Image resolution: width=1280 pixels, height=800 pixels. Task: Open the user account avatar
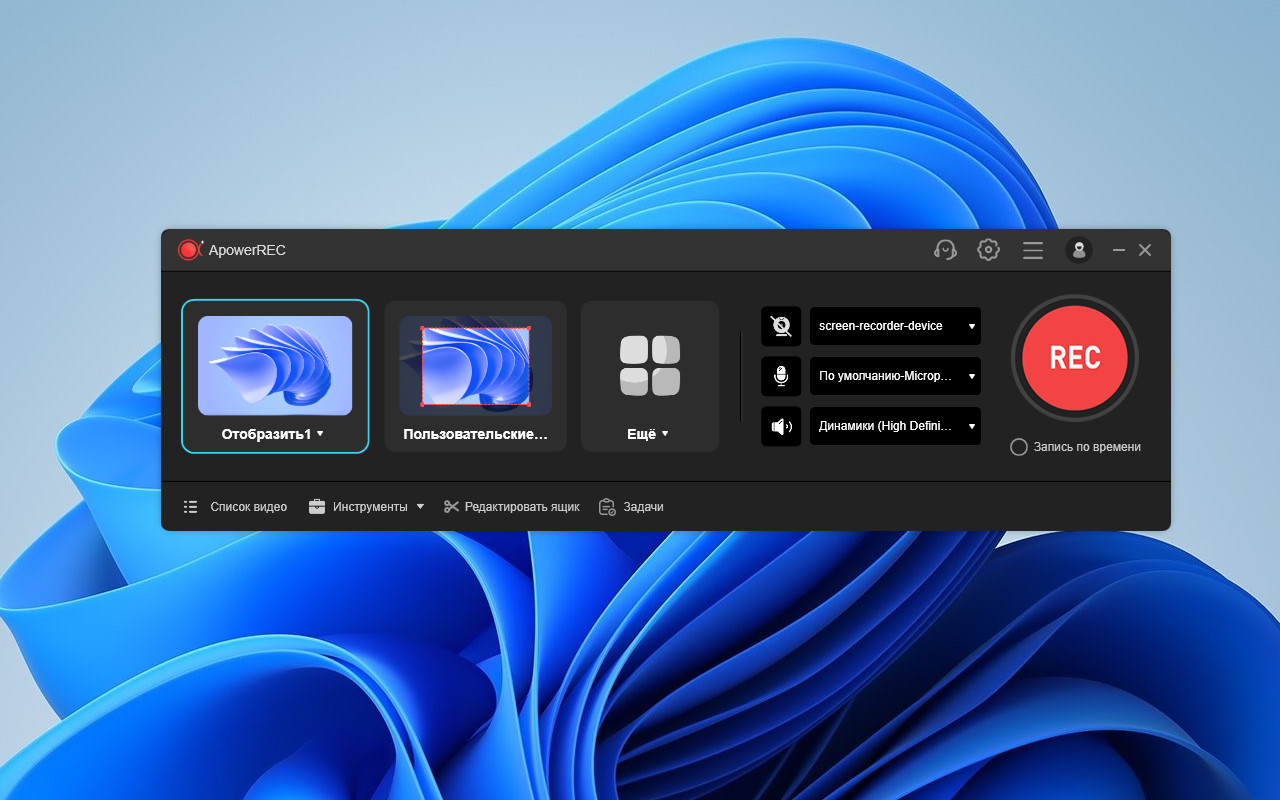point(1079,250)
